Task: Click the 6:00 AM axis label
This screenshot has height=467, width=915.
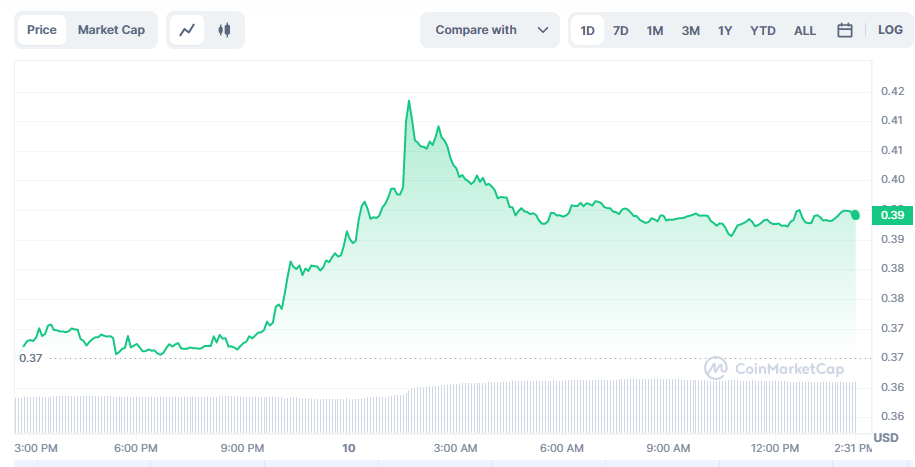Action: (563, 449)
